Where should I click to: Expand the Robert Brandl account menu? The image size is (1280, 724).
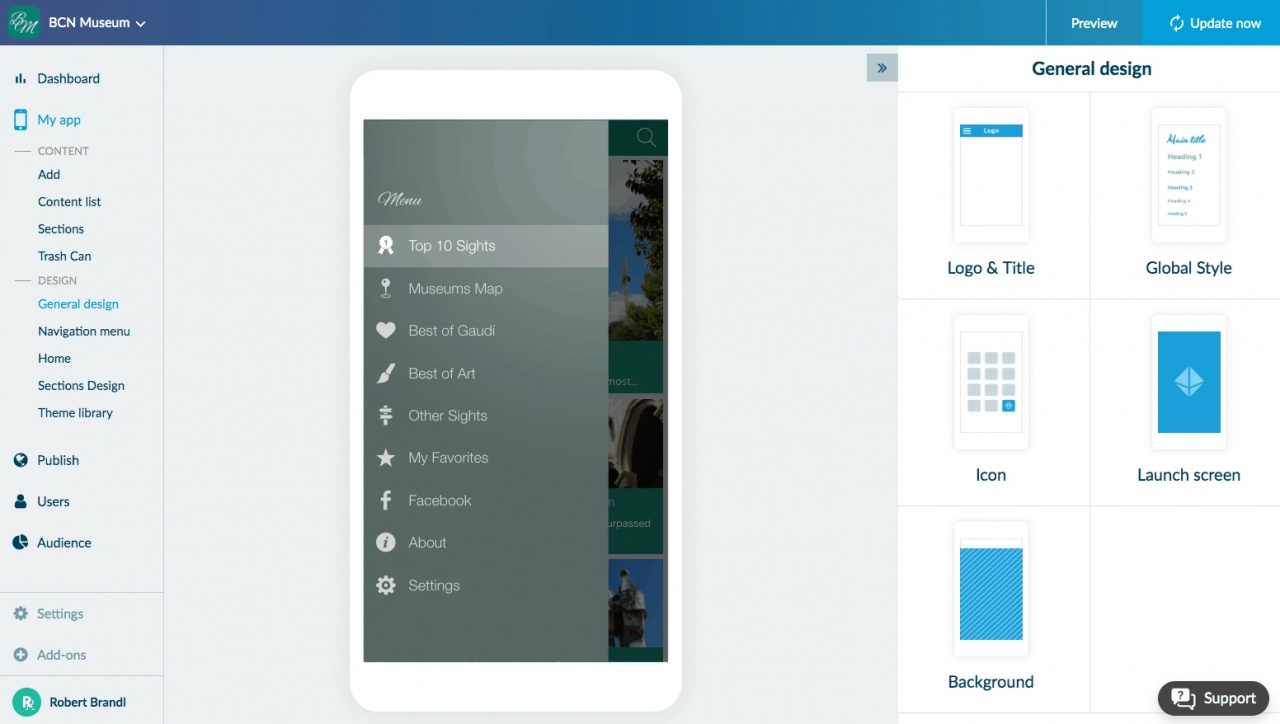click(70, 701)
